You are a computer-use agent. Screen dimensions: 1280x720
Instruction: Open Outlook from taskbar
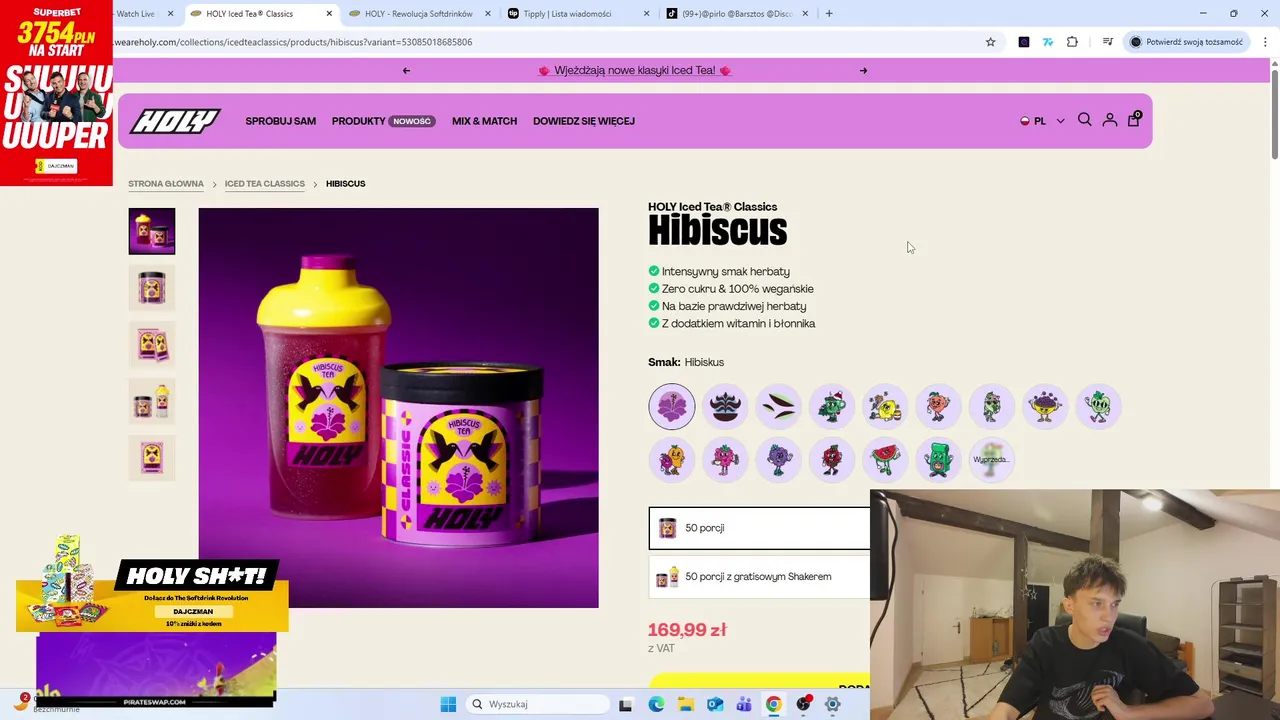point(715,704)
